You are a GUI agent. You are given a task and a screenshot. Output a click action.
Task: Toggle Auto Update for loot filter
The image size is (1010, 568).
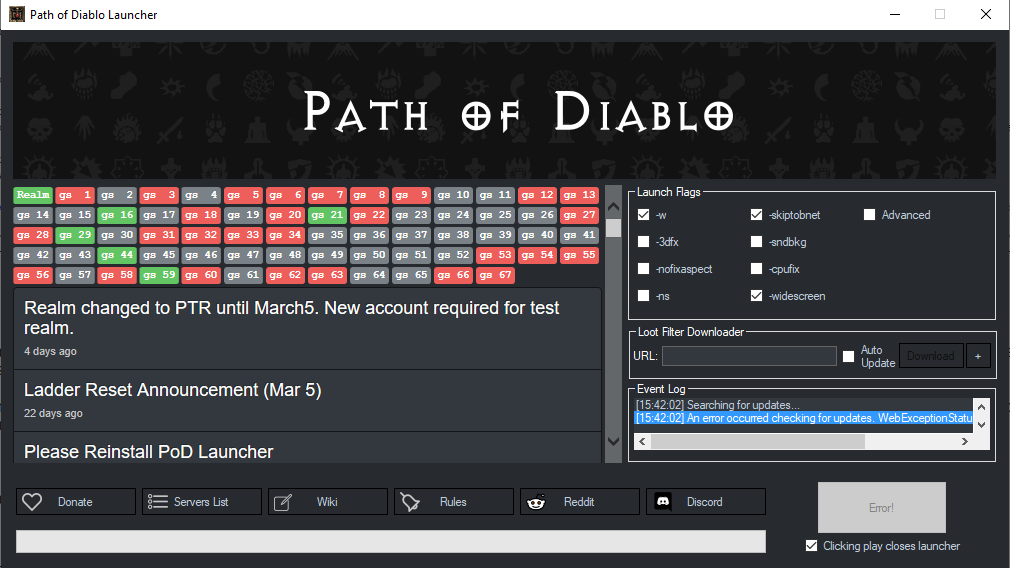(848, 356)
